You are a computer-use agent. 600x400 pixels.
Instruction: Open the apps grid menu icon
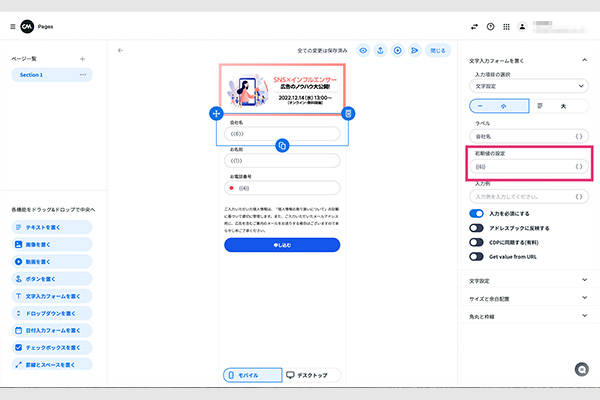(x=506, y=25)
